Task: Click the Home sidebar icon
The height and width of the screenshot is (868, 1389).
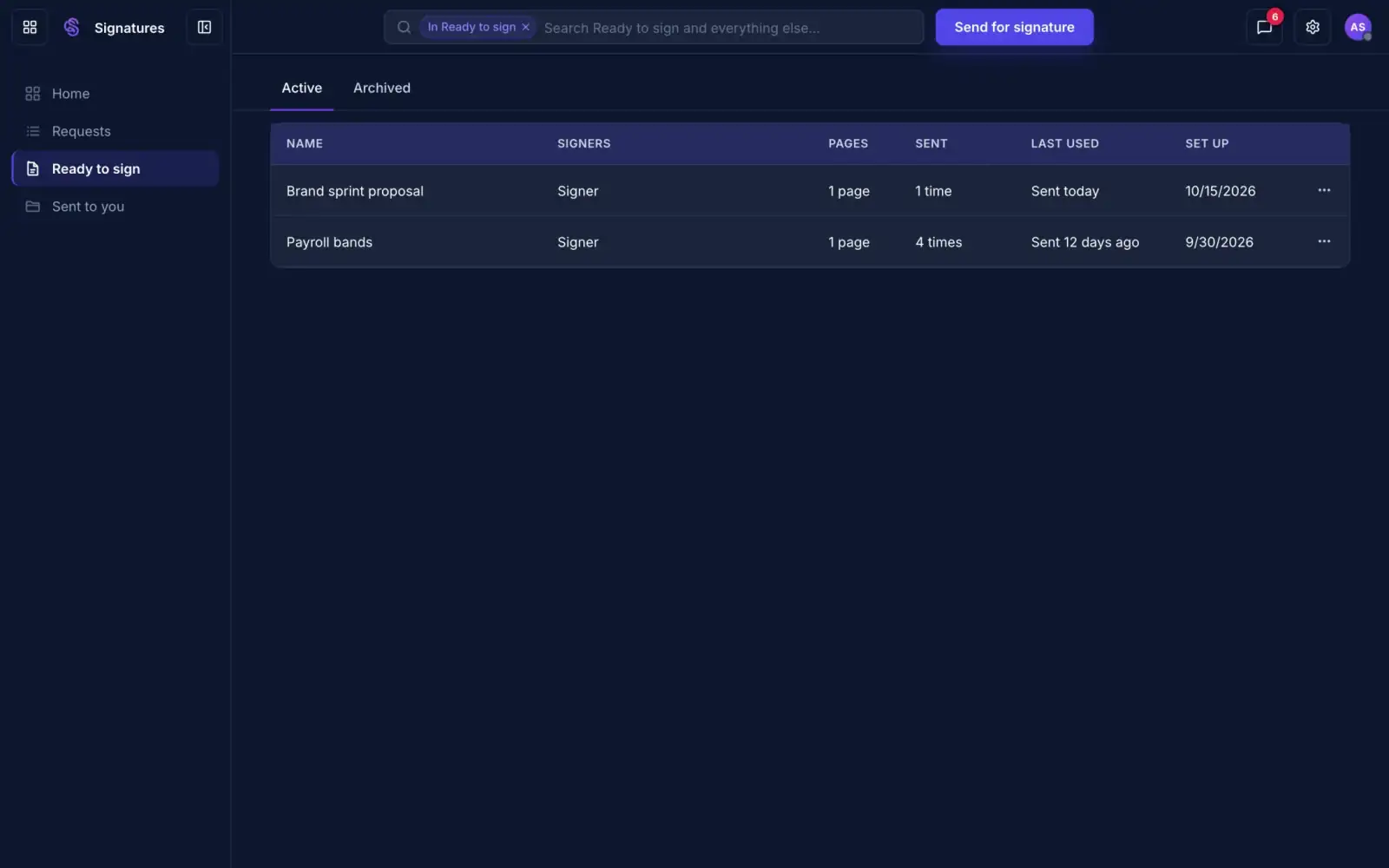Action: pos(33,94)
